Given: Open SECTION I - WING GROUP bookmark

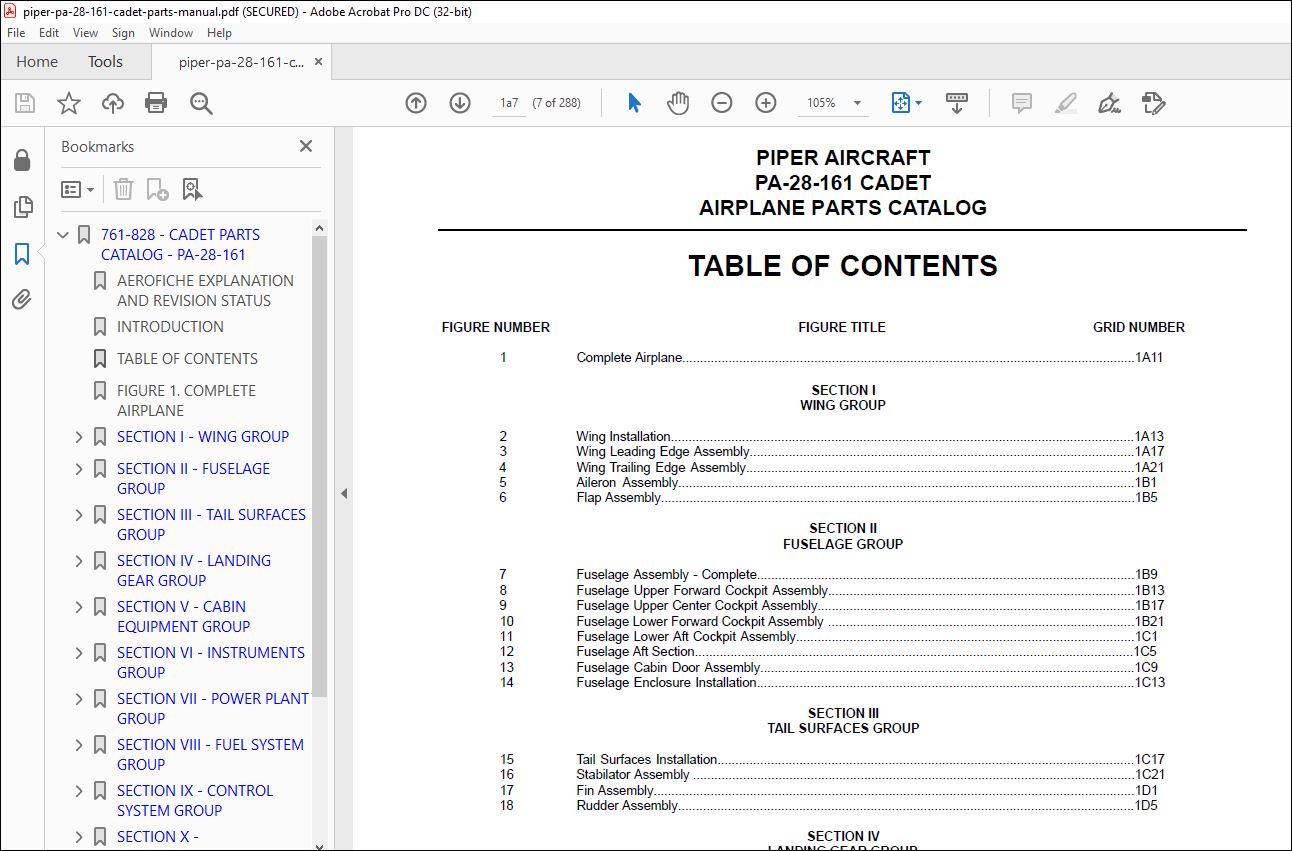Looking at the screenshot, I should coord(203,437).
